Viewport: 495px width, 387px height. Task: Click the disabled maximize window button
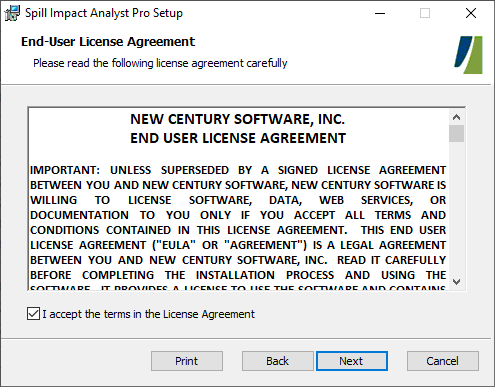[425, 13]
